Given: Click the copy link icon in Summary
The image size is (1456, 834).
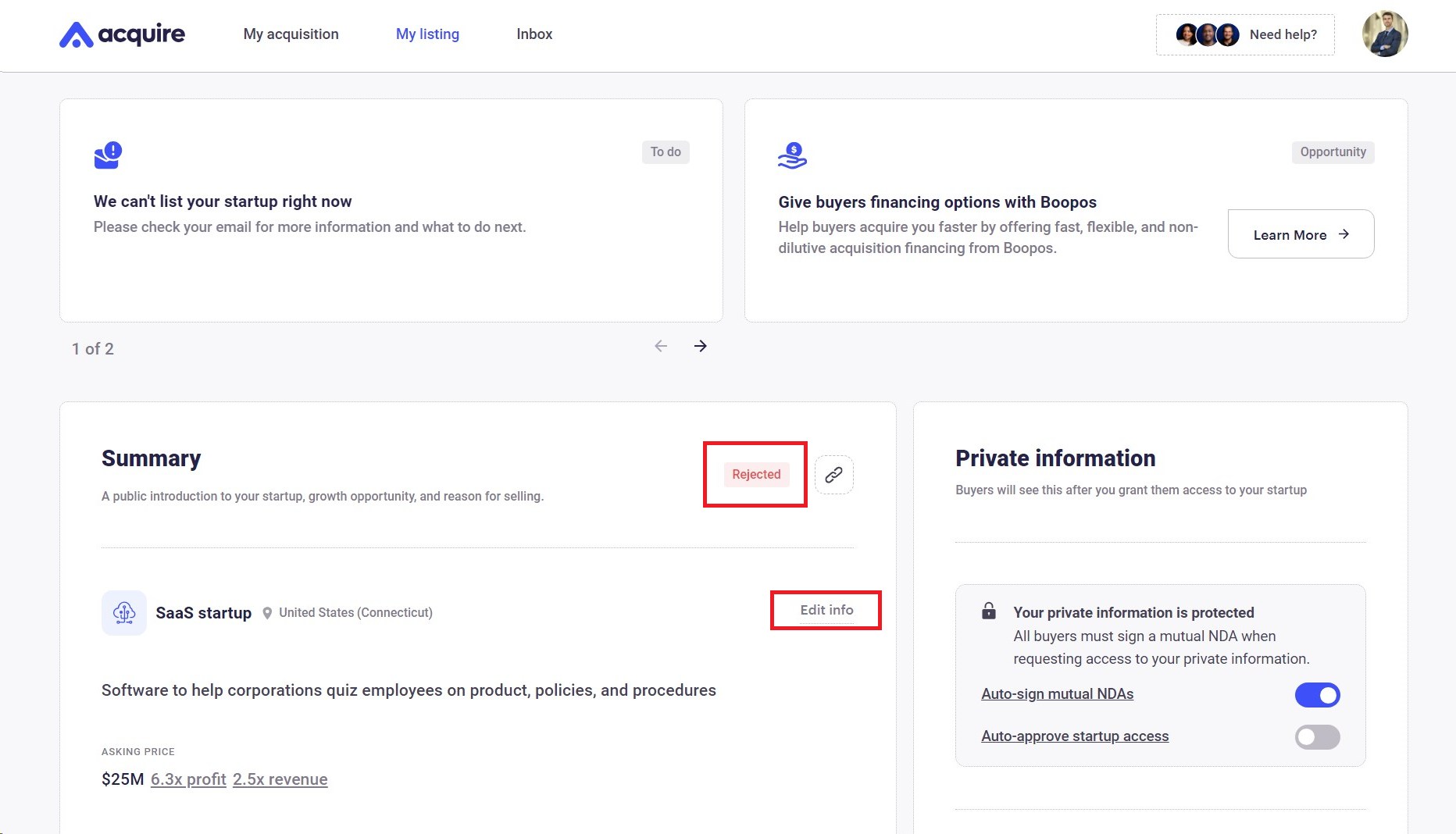Looking at the screenshot, I should 833,475.
